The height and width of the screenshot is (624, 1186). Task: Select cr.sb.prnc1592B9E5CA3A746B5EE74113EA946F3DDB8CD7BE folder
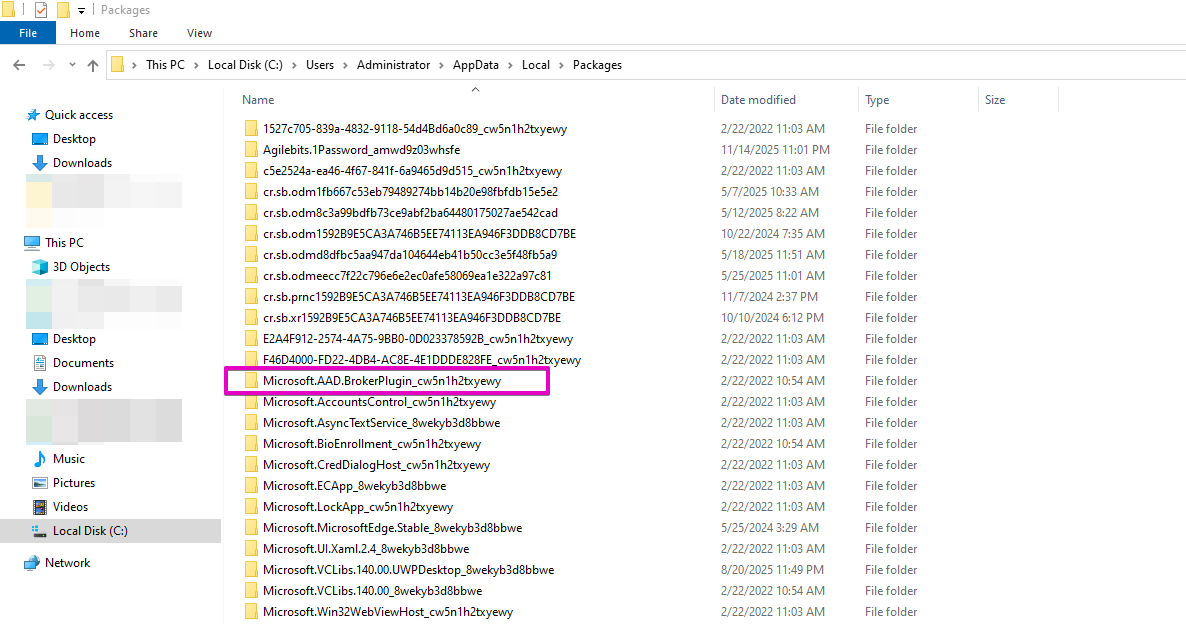click(419, 296)
